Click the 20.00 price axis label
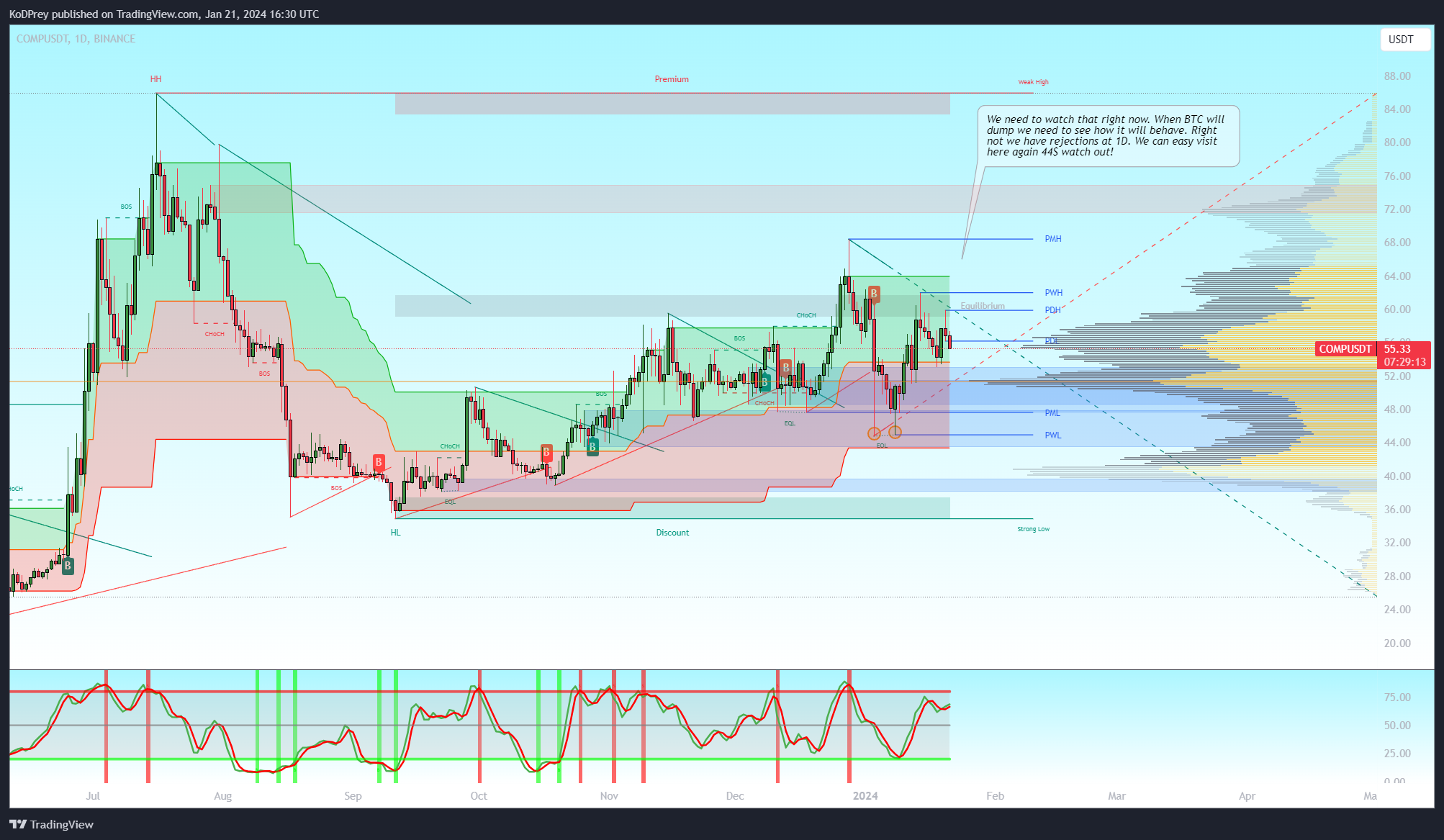The height and width of the screenshot is (840, 1444). pos(1397,643)
